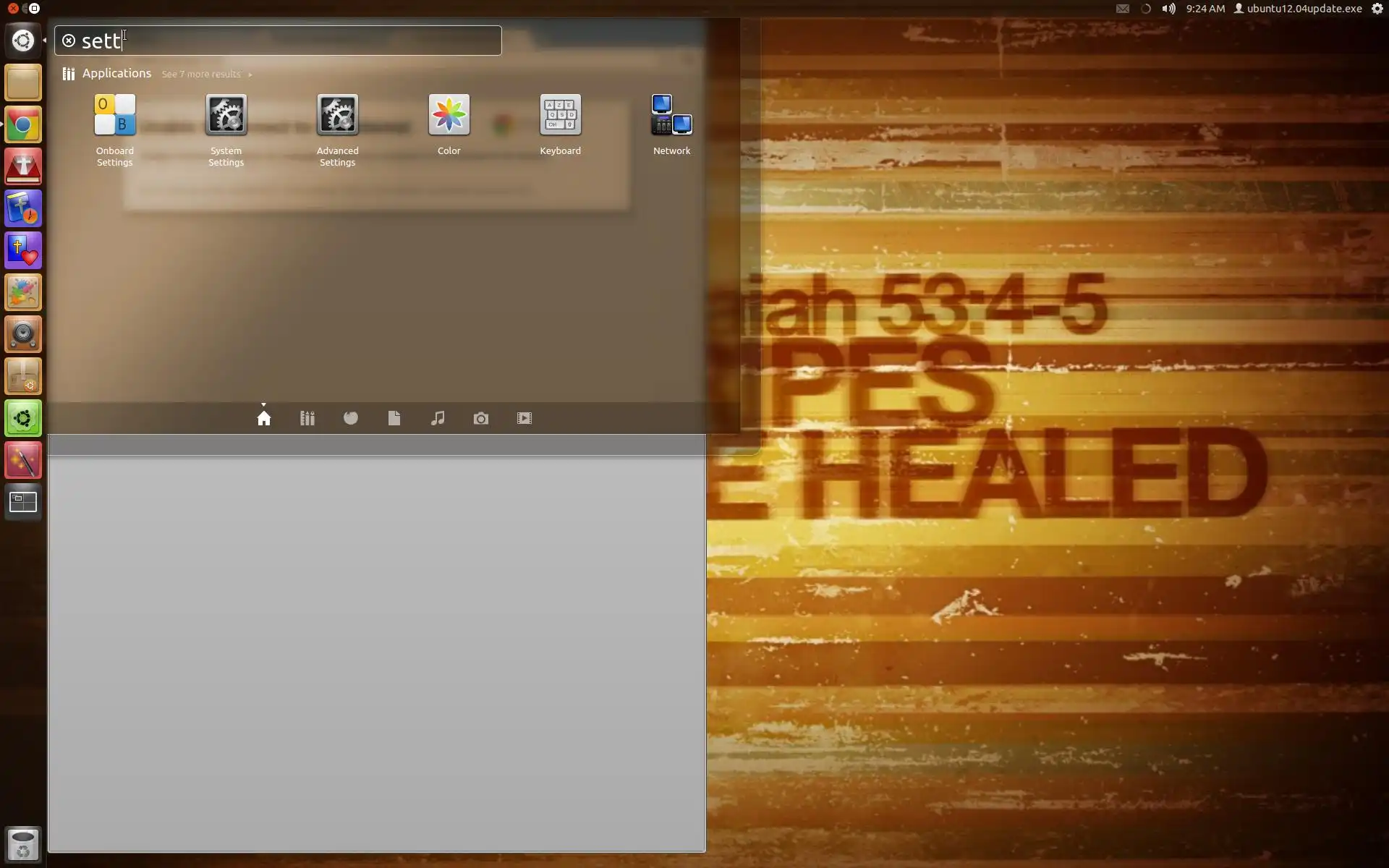Launch System Settings from results
1389x868 pixels.
[226, 117]
